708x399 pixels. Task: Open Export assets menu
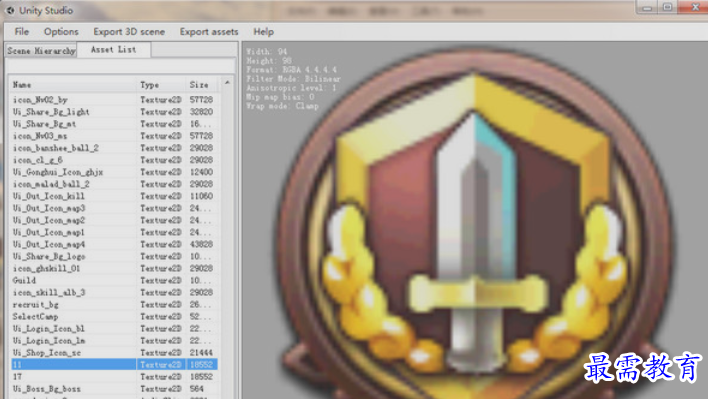[x=209, y=32]
